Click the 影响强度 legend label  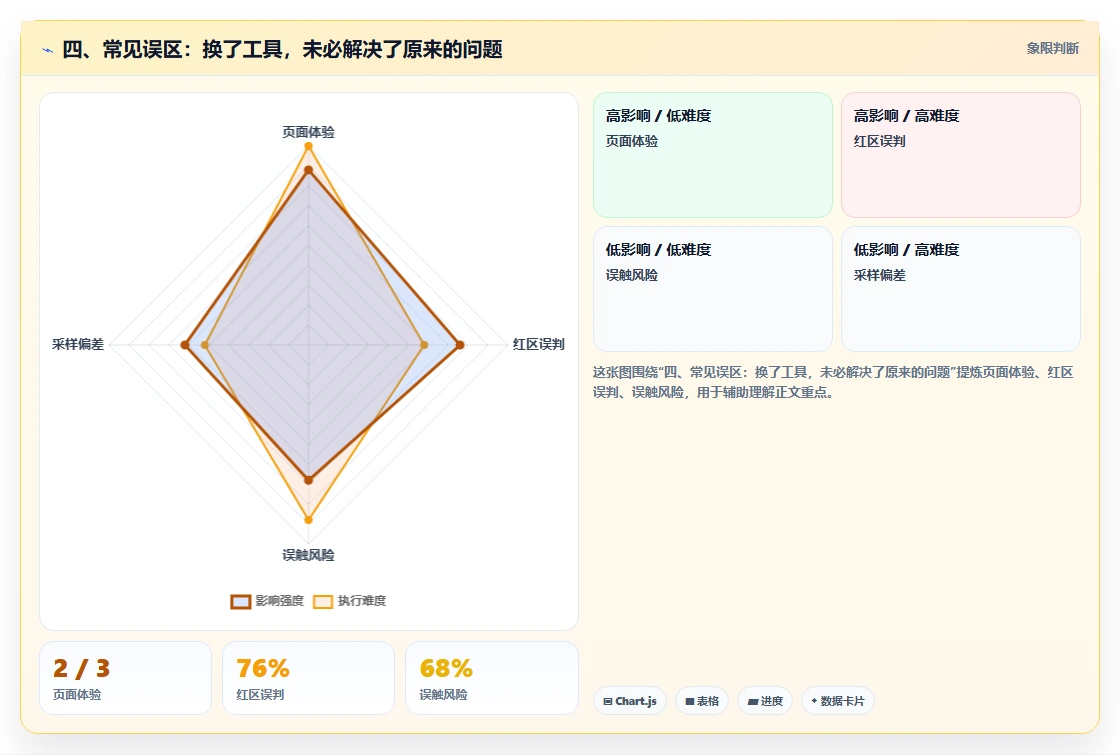pos(279,601)
